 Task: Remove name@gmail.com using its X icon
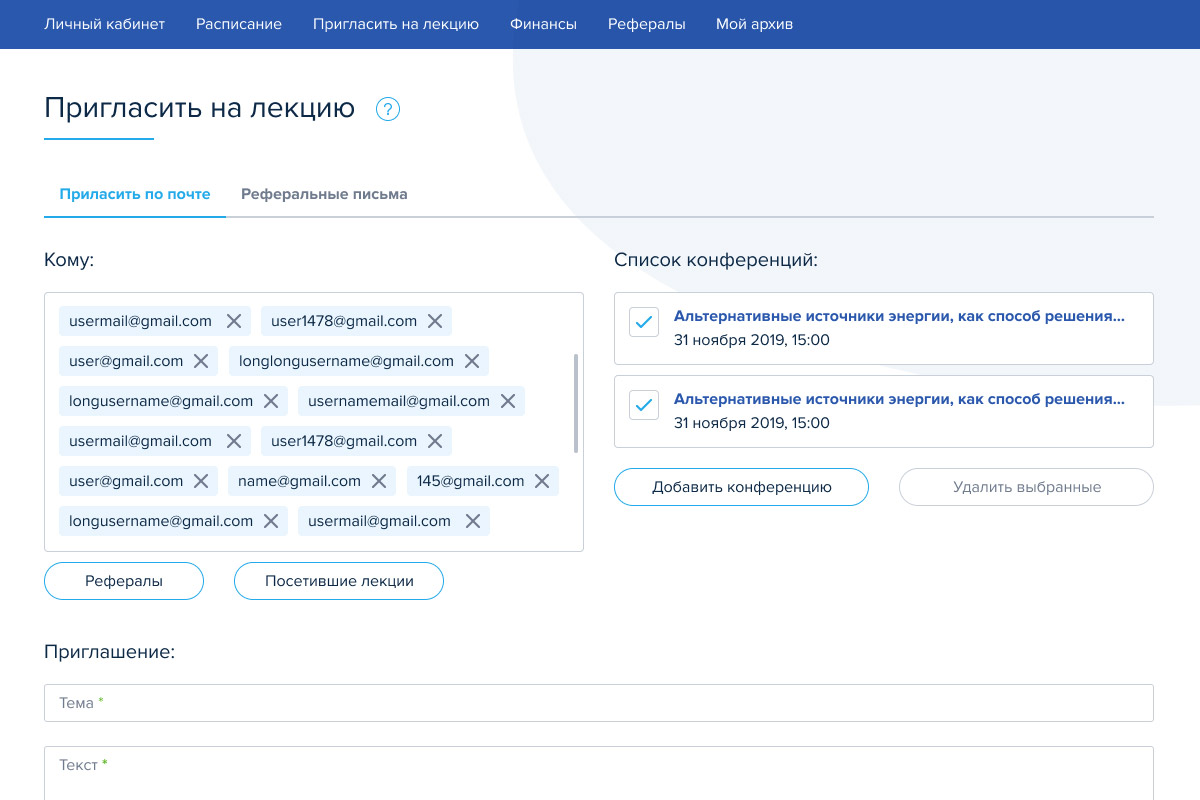click(379, 481)
